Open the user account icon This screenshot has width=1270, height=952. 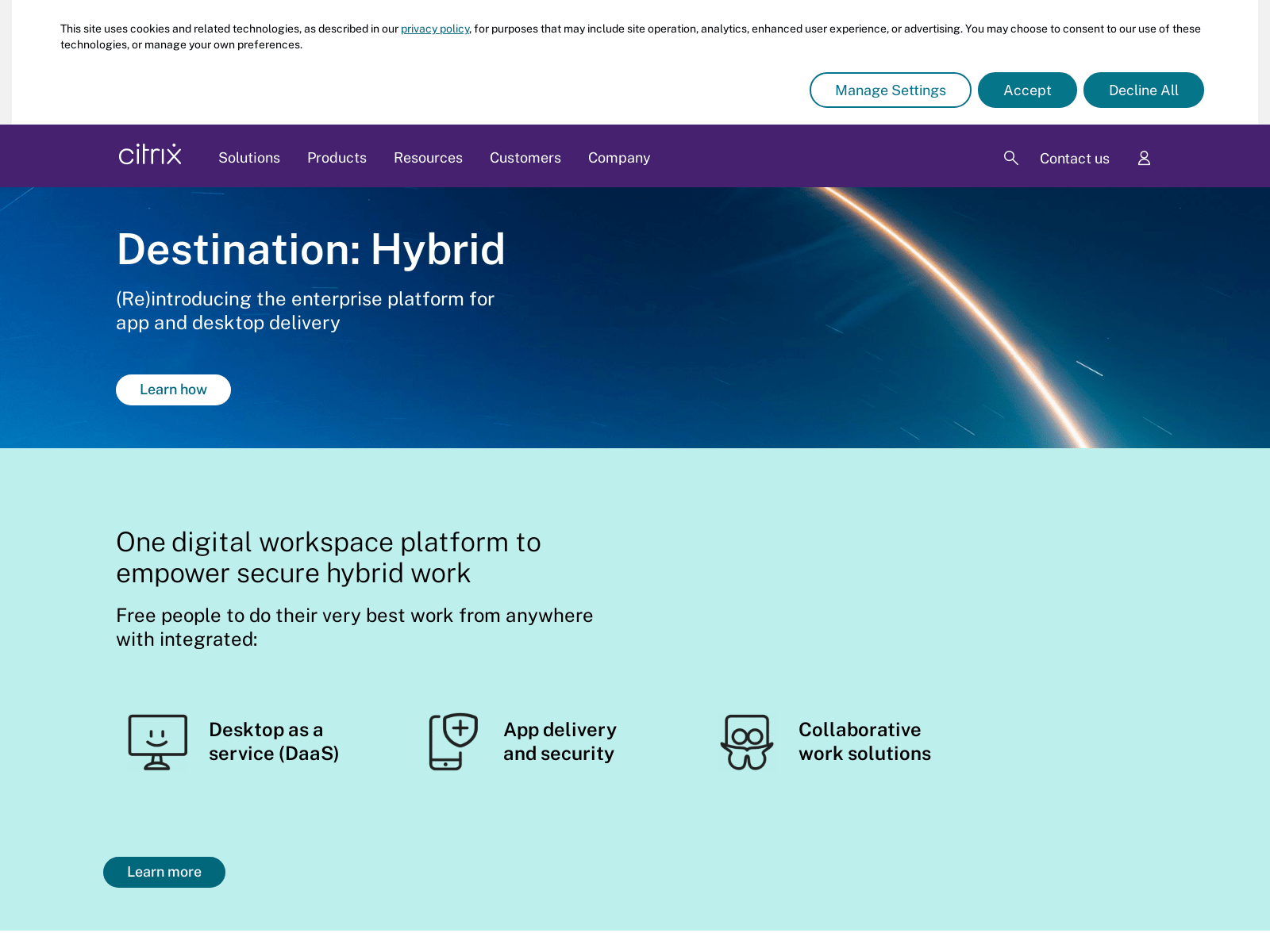tap(1144, 158)
